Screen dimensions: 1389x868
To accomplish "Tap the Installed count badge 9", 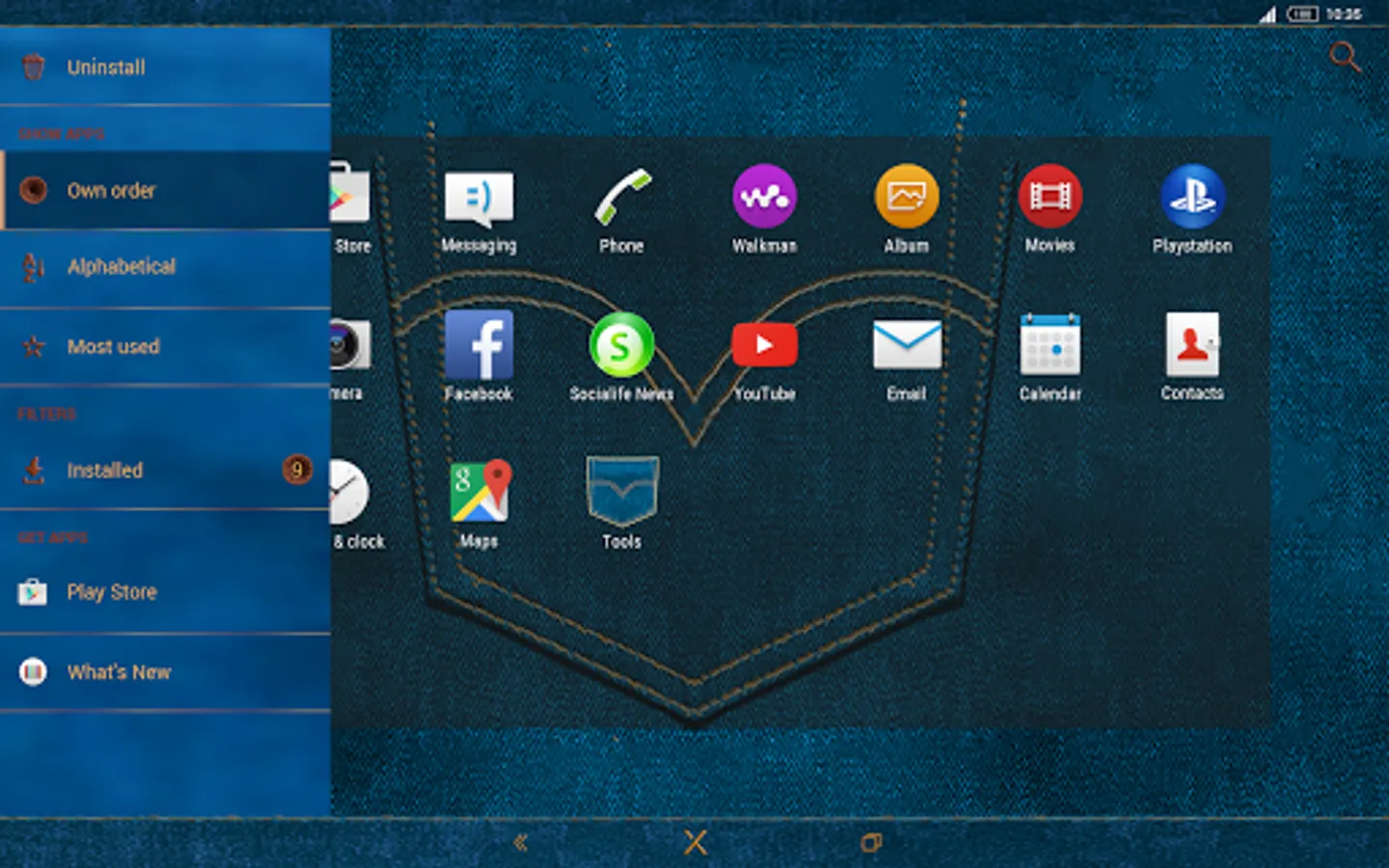I will 297,470.
